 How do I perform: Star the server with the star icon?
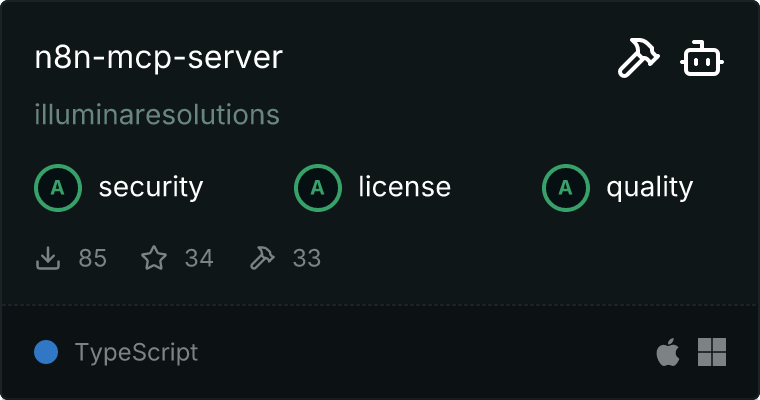[x=154, y=259]
